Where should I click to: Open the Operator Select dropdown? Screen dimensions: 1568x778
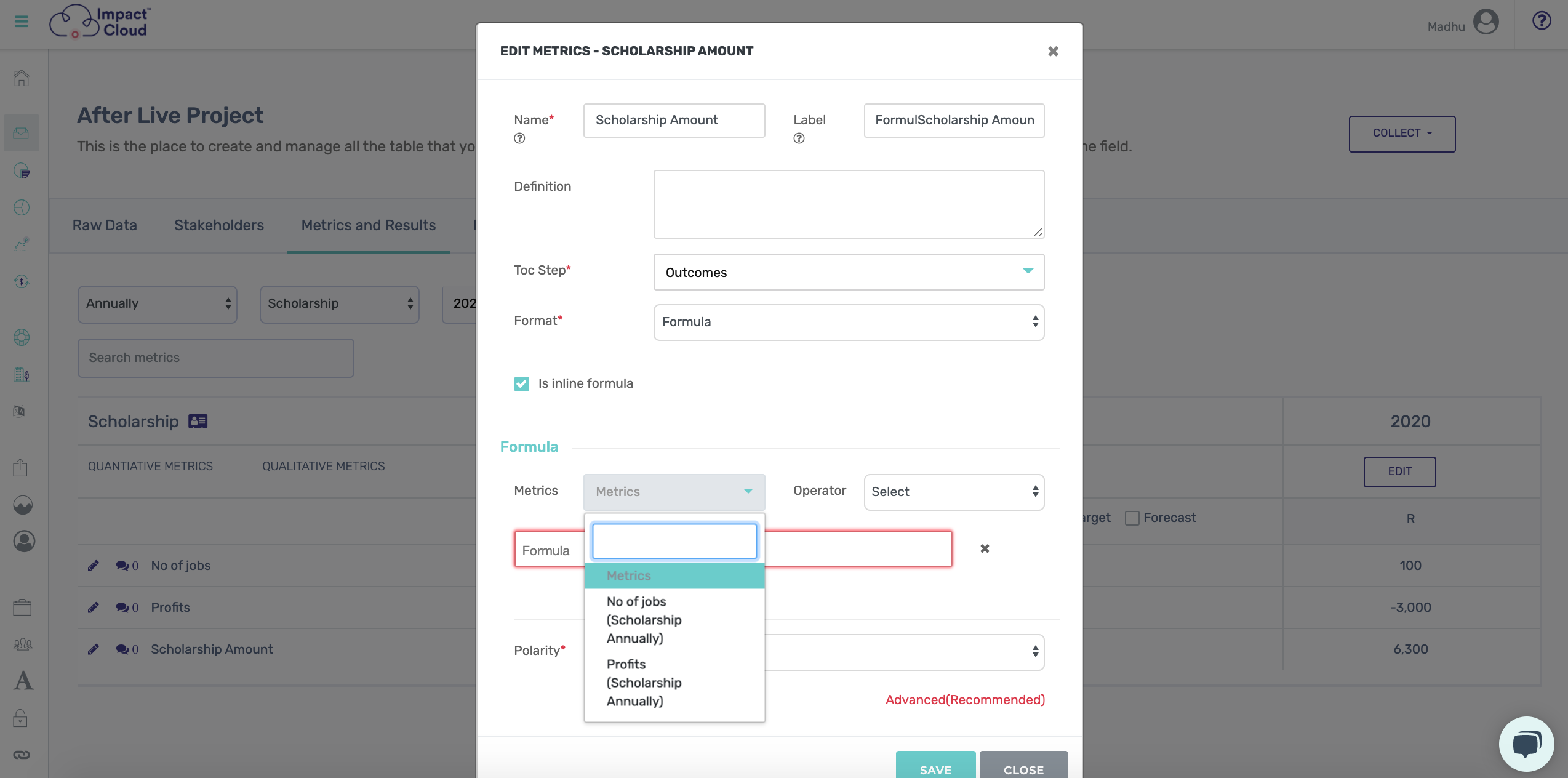(954, 492)
